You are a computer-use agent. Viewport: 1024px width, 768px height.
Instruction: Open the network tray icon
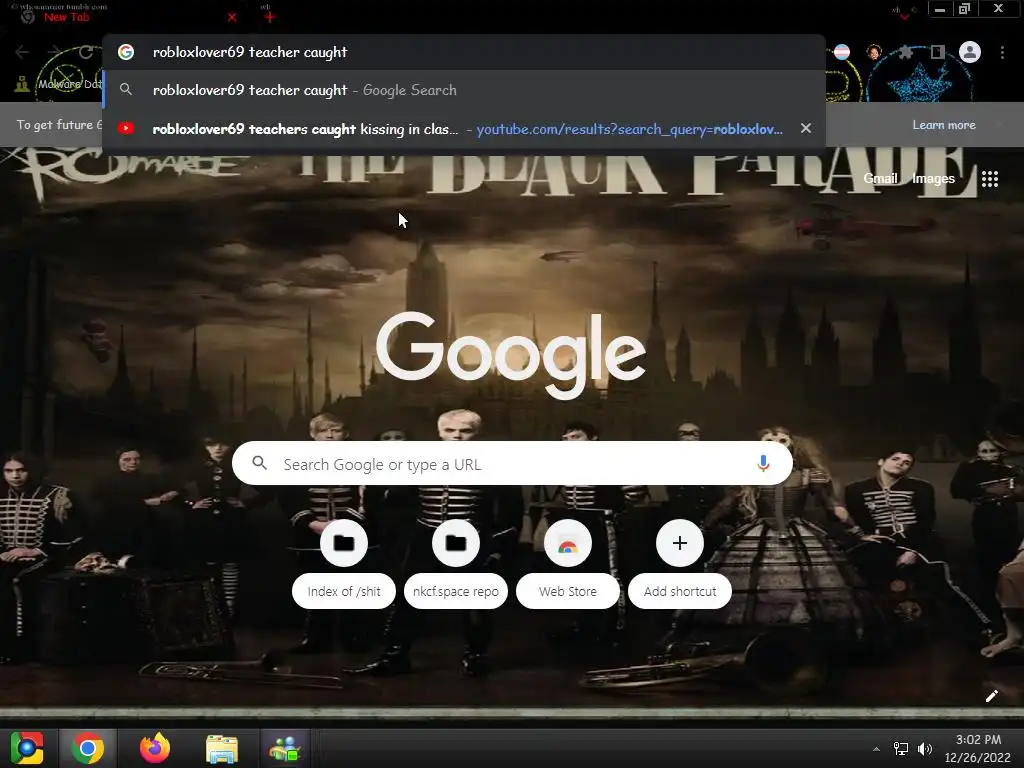pos(901,748)
